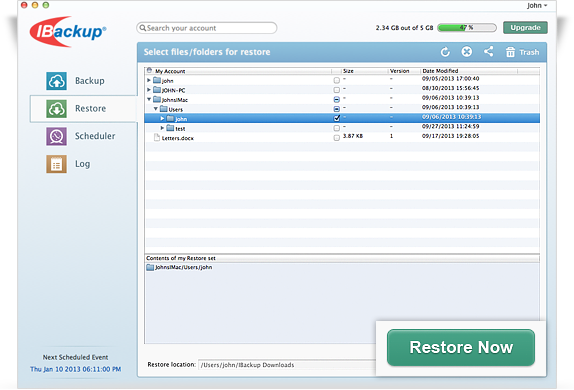Click date 08/30/2013 15:56:45
The height and width of the screenshot is (390, 574).
click(450, 88)
